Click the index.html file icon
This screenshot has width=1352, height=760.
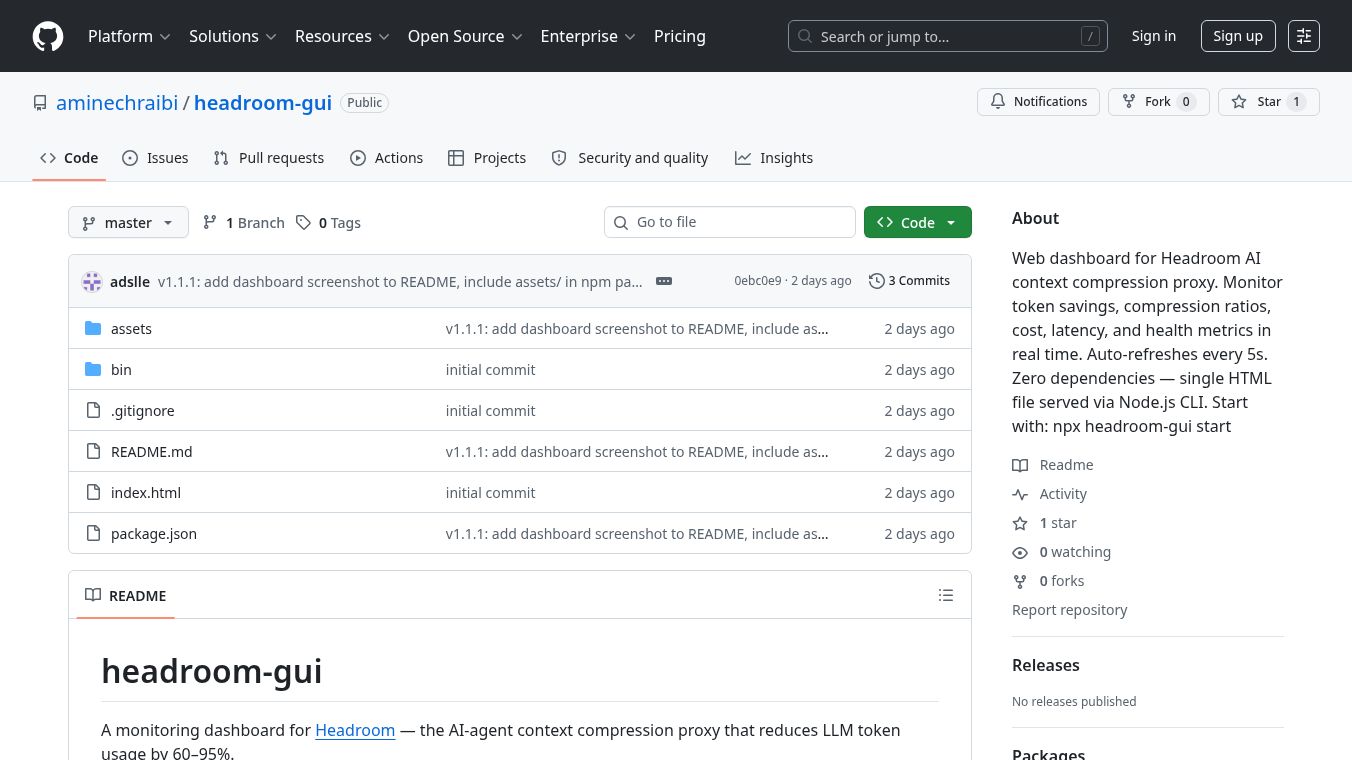click(93, 493)
